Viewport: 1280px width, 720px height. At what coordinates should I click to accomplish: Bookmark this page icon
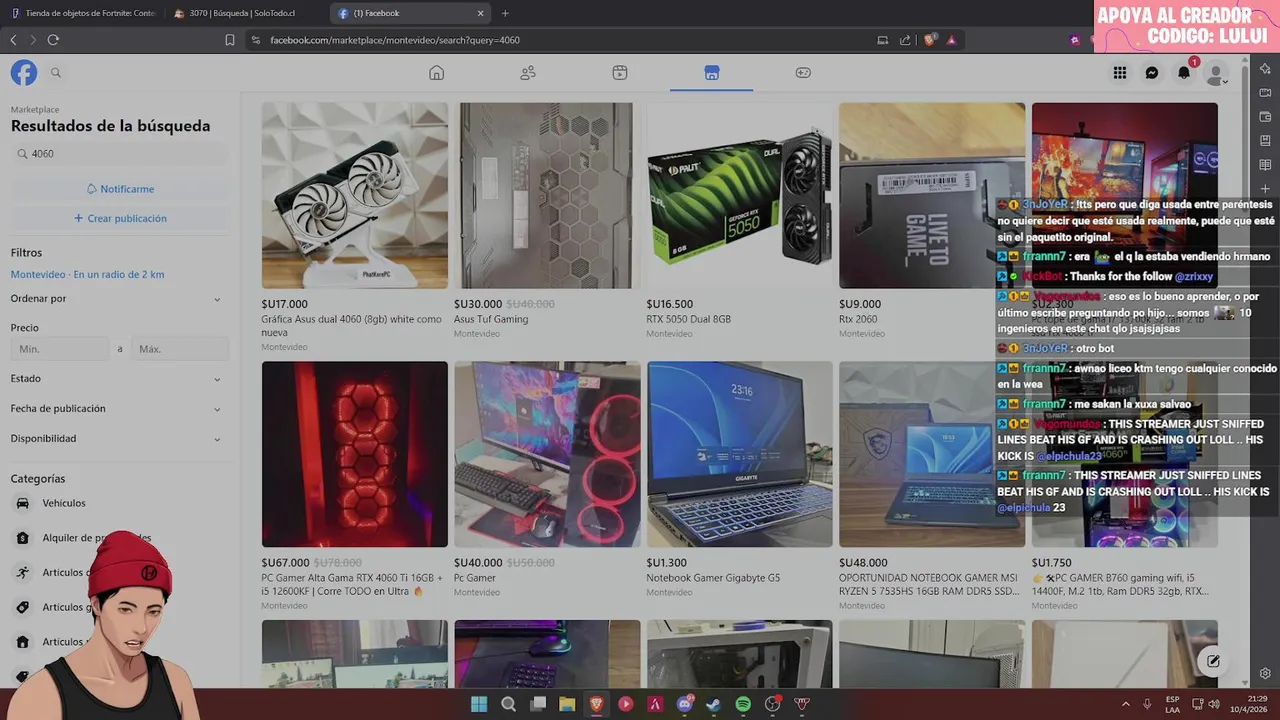[x=230, y=40]
